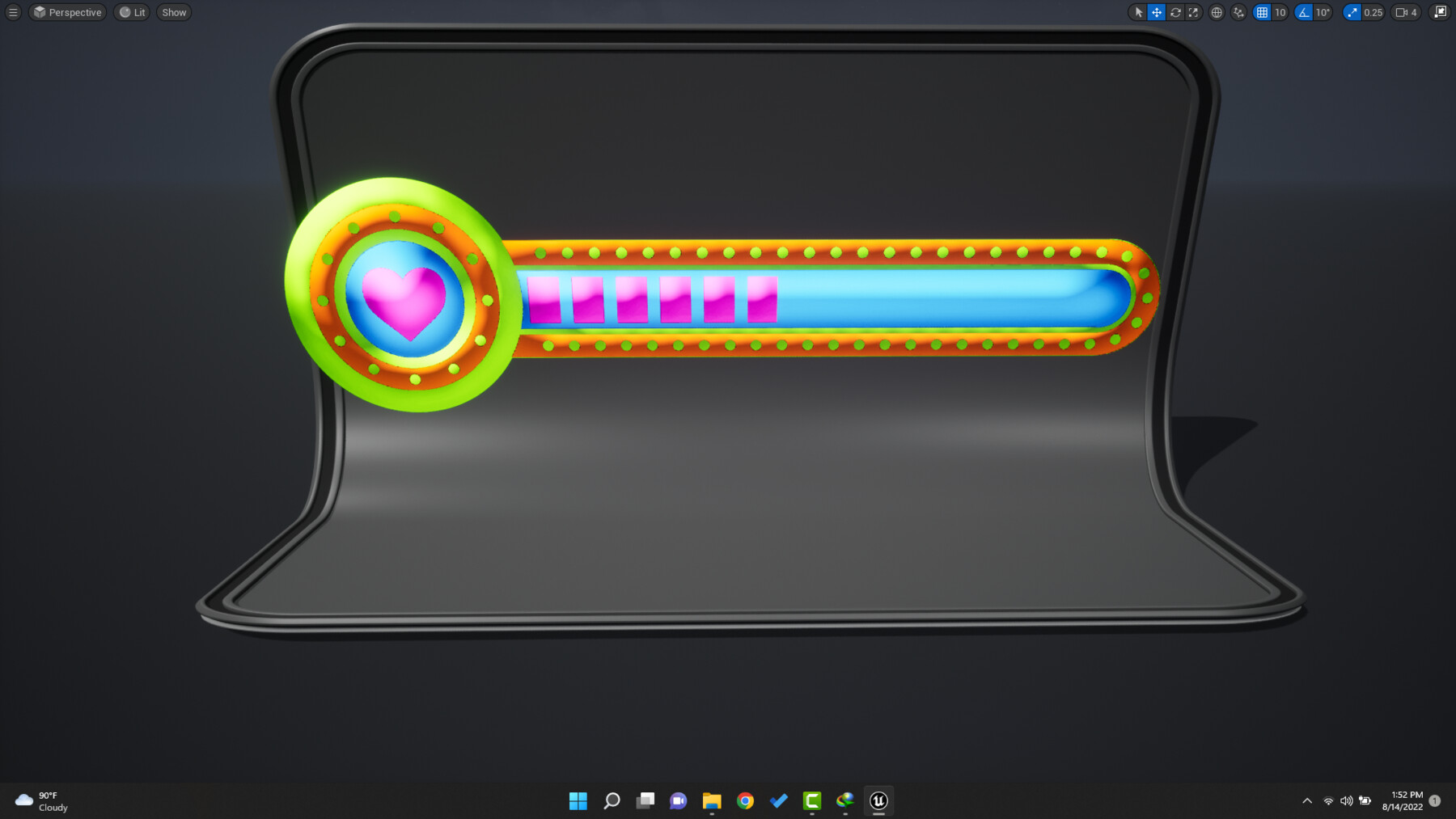This screenshot has width=1456, height=819.
Task: Click the surface snapping icon
Action: (x=1238, y=12)
